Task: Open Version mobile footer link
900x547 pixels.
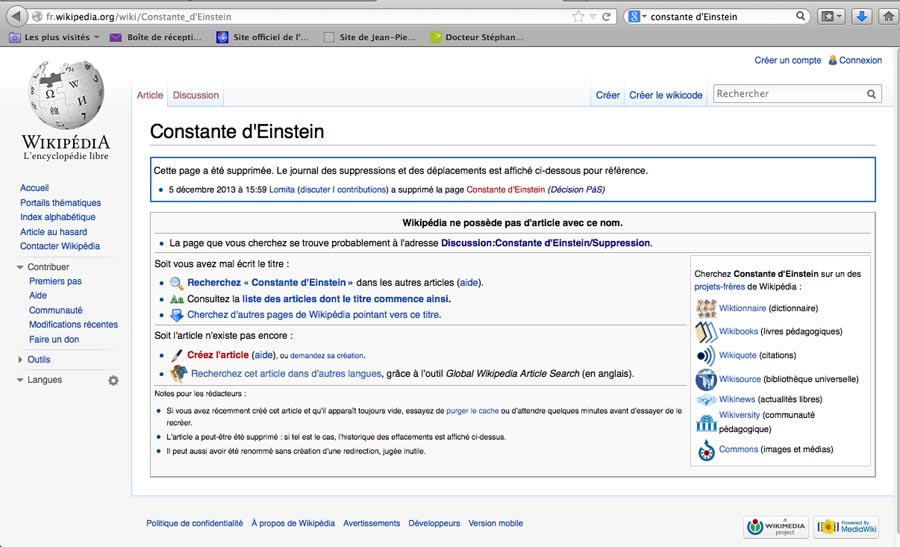Action: 495,523
